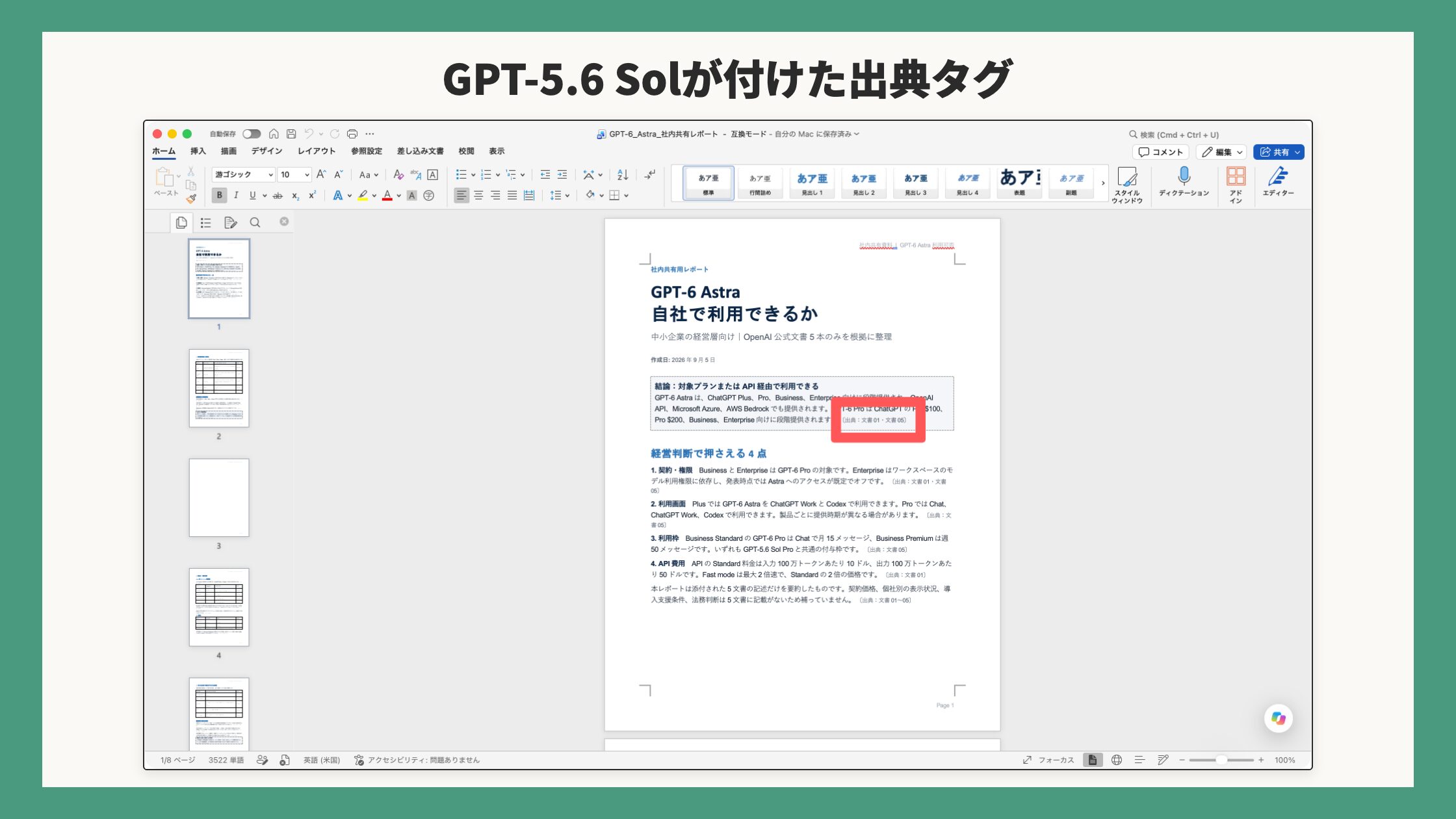1456x819 pixels.
Task: Open the デザイン ribbon tab
Action: pos(266,151)
